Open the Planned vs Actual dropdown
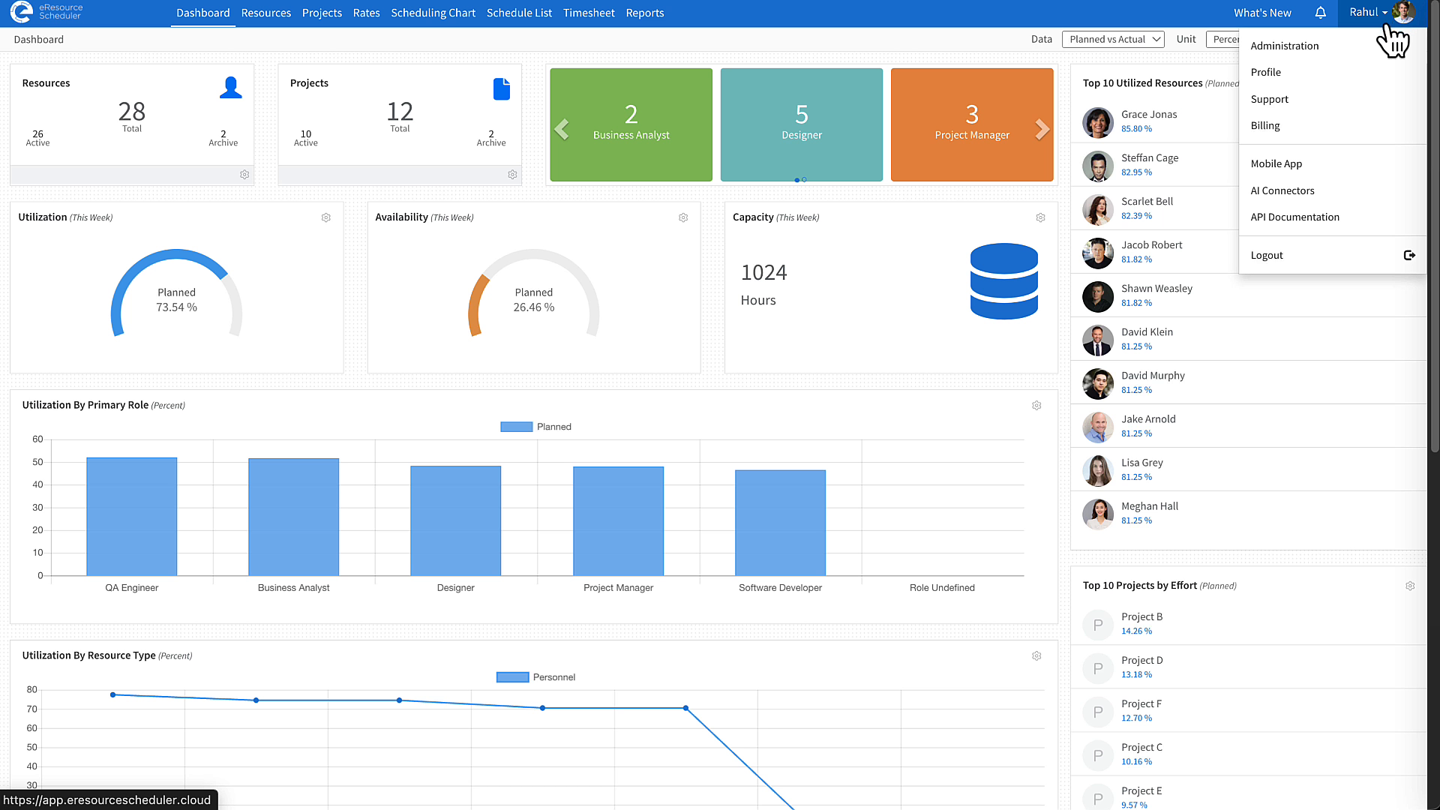1440x810 pixels. (1113, 39)
